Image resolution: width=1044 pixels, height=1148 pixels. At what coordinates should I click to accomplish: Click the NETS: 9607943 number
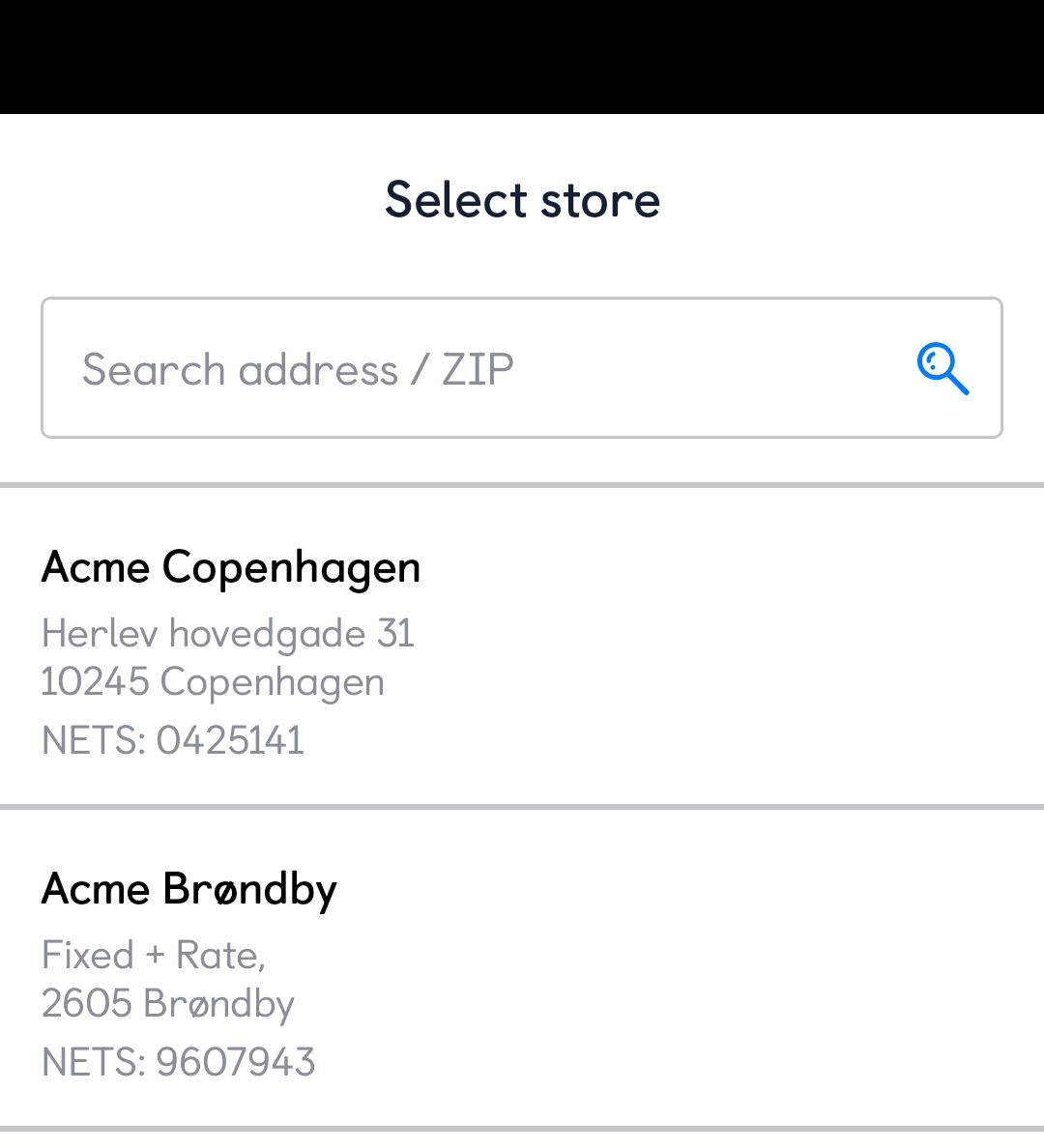[179, 1062]
